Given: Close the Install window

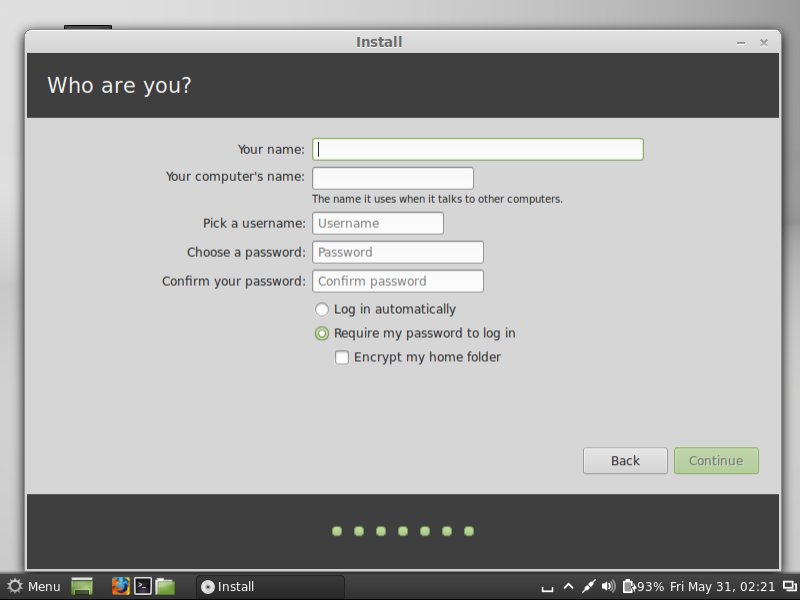Looking at the screenshot, I should [764, 43].
